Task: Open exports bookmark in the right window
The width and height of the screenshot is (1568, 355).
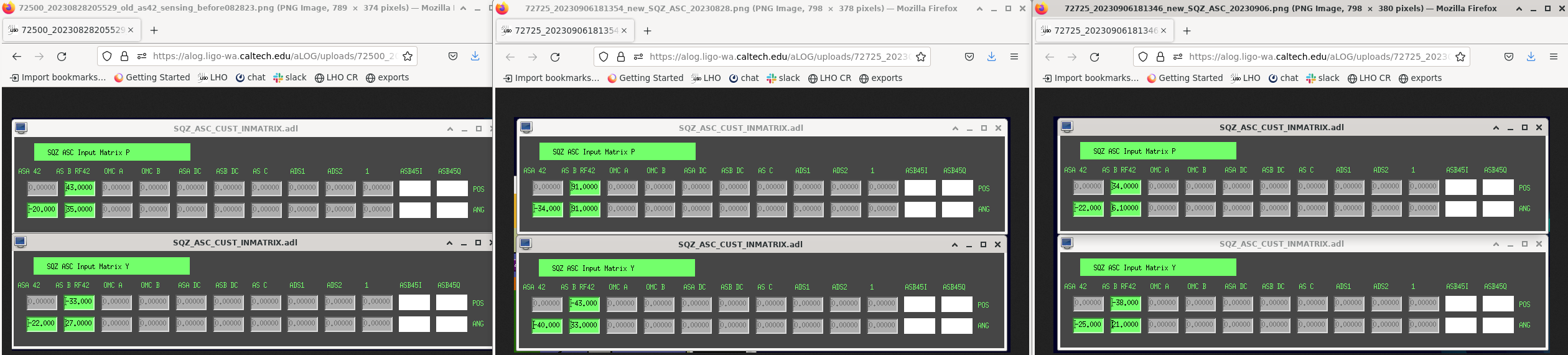Action: pyautogui.click(x=1420, y=78)
